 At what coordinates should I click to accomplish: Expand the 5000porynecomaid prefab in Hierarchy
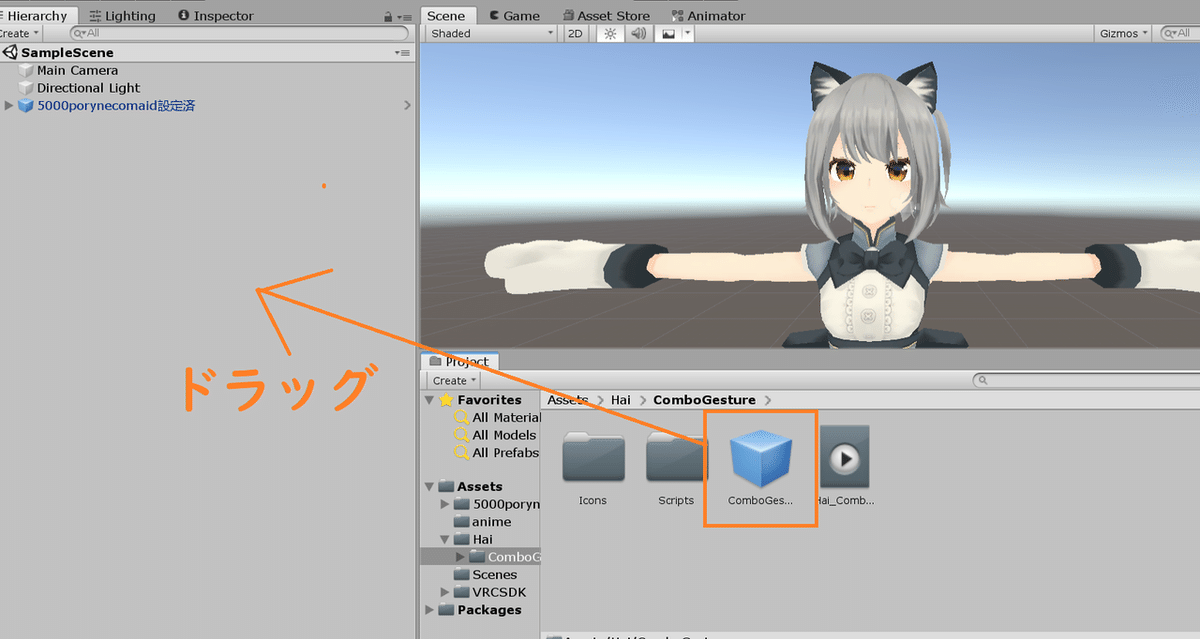pos(10,106)
